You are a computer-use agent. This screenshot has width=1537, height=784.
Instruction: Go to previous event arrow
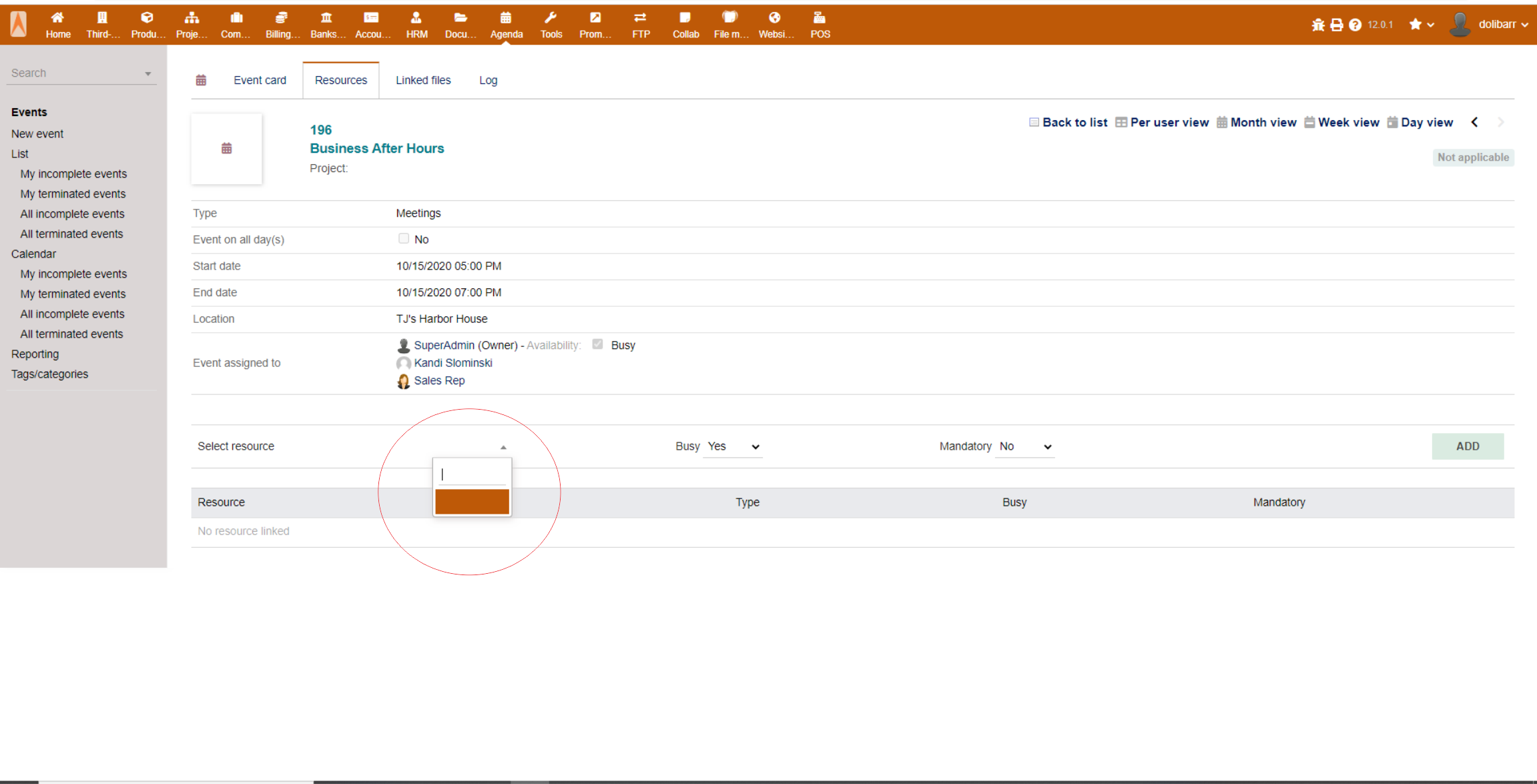[1475, 122]
